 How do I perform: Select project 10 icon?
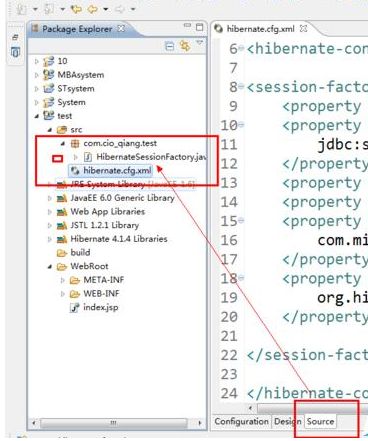[48, 61]
